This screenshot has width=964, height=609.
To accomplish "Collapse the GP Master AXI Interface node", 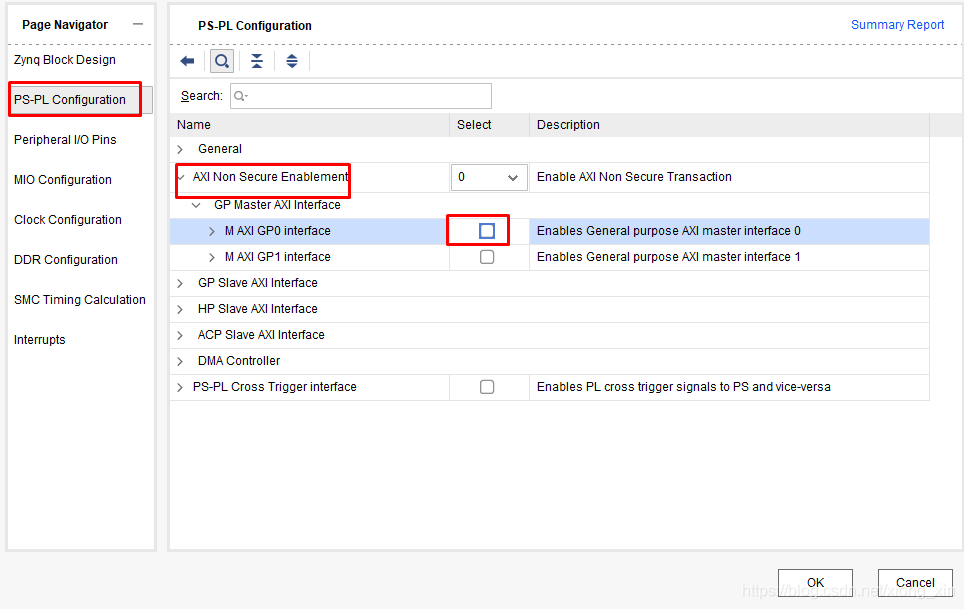I will point(196,205).
